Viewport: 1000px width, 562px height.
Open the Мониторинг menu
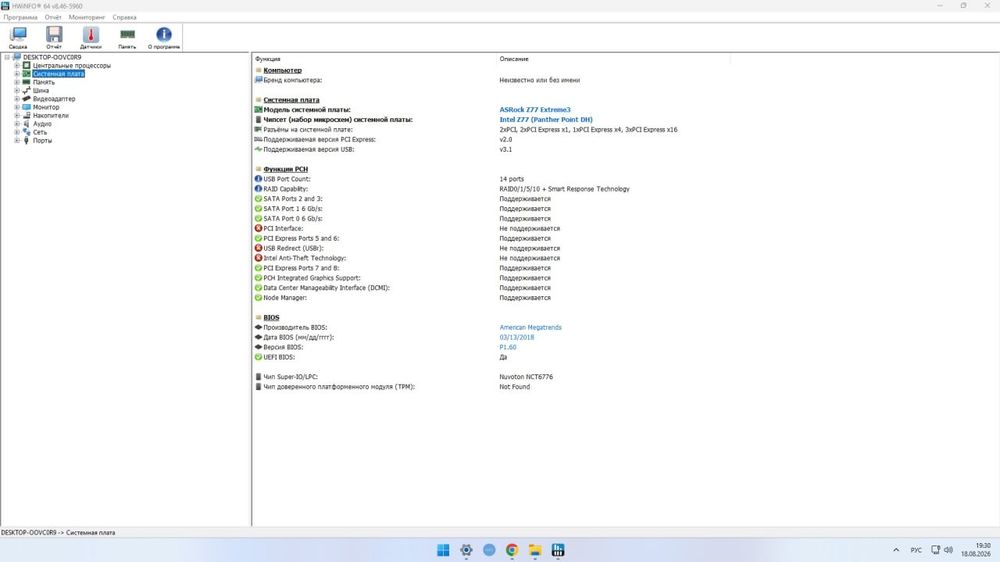click(x=87, y=17)
